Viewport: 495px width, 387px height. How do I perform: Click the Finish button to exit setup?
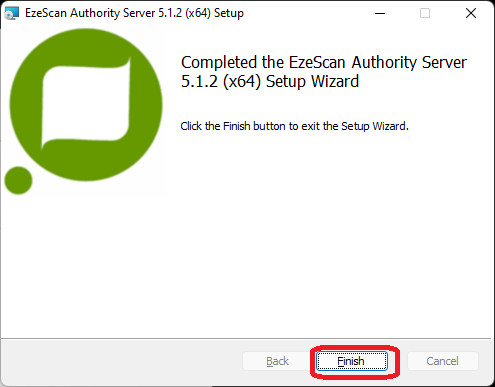(x=352, y=361)
